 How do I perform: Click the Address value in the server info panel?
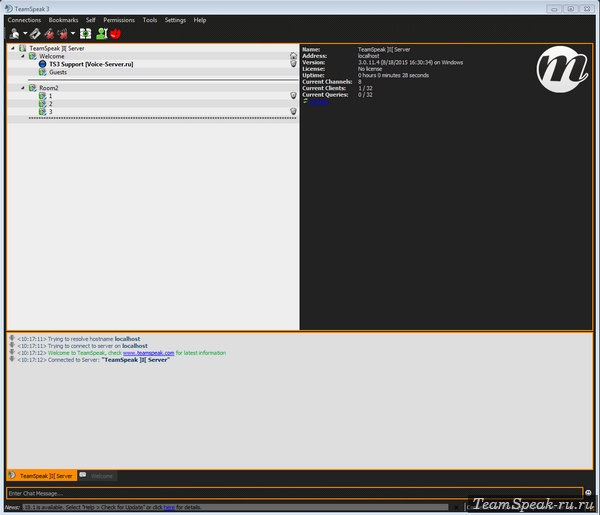pyautogui.click(x=368, y=56)
